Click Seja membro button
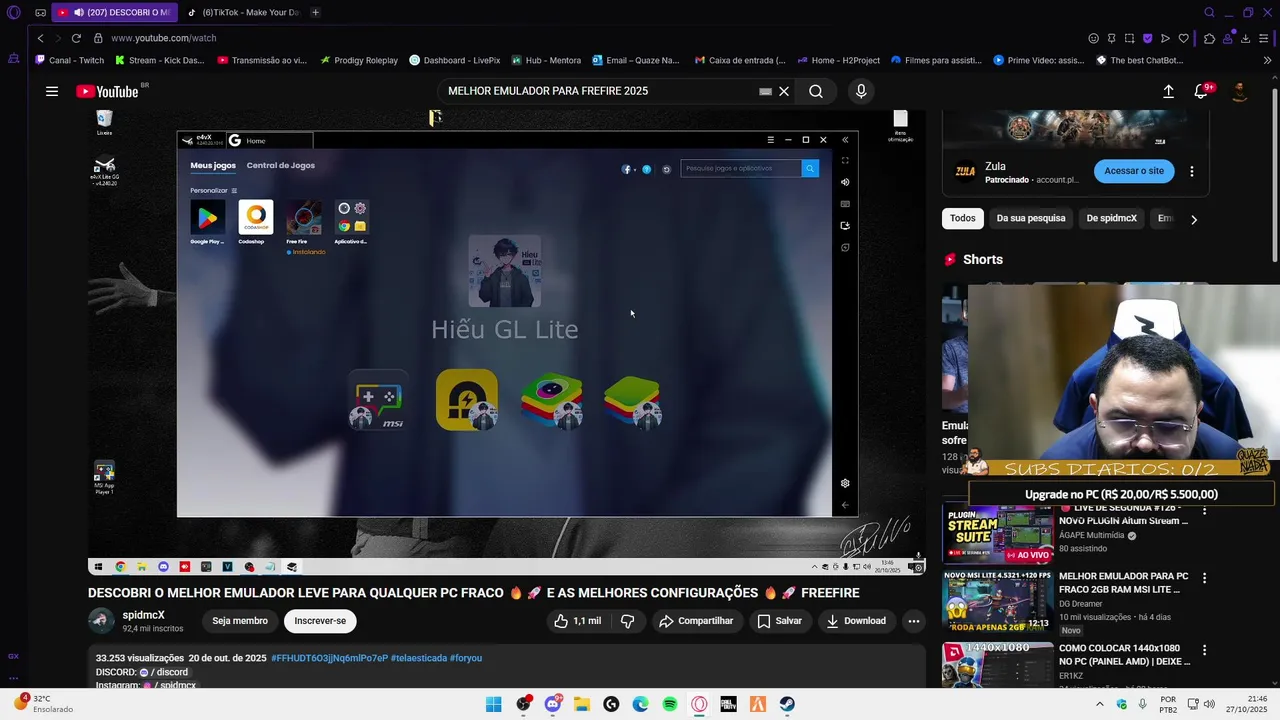Screen dimensions: 1280x720 [x=240, y=621]
